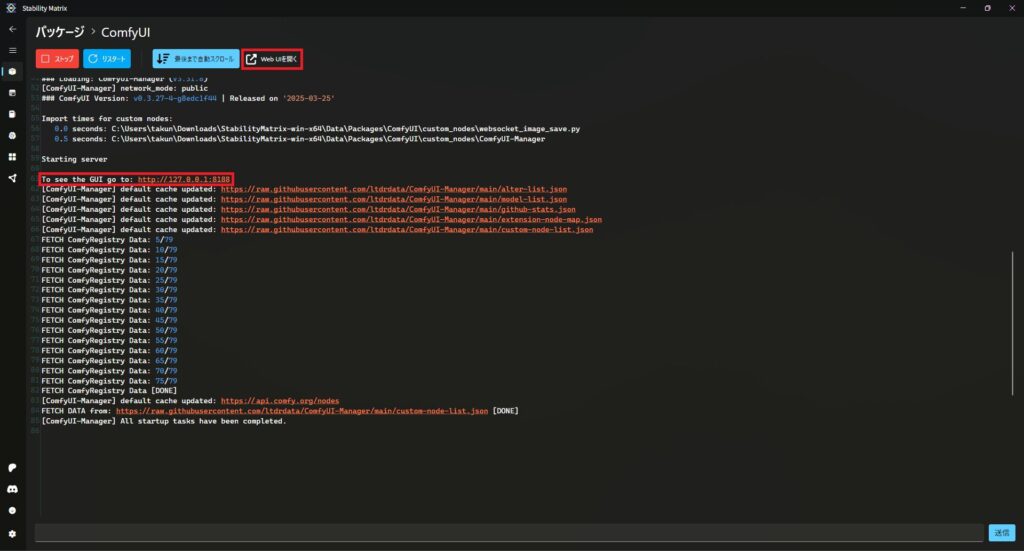Click 'FETCH ComfyRegistry Data: 5/79' line
This screenshot has height=551, width=1024.
pos(107,240)
